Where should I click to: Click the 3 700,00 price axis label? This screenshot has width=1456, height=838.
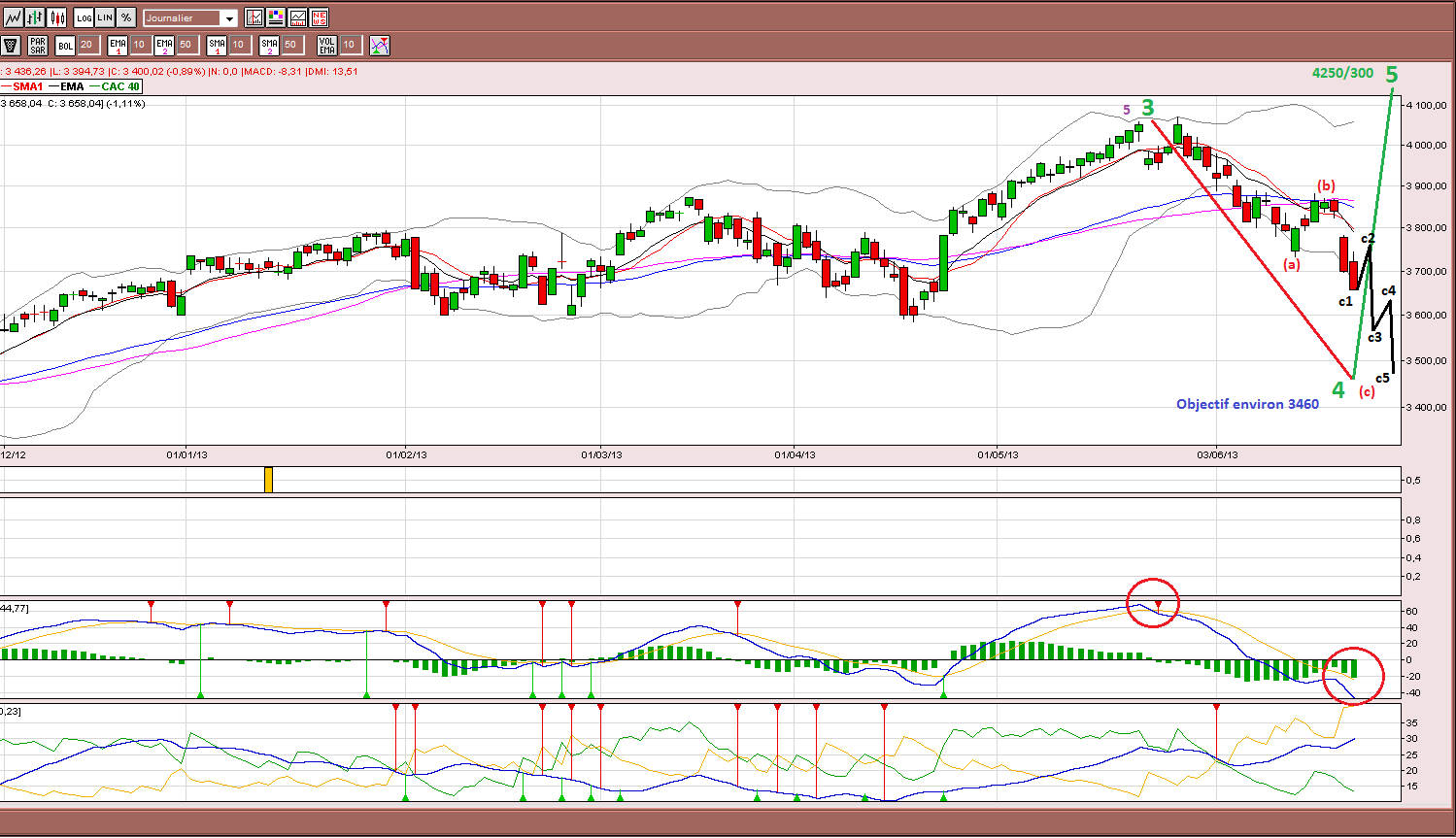tap(1425, 271)
